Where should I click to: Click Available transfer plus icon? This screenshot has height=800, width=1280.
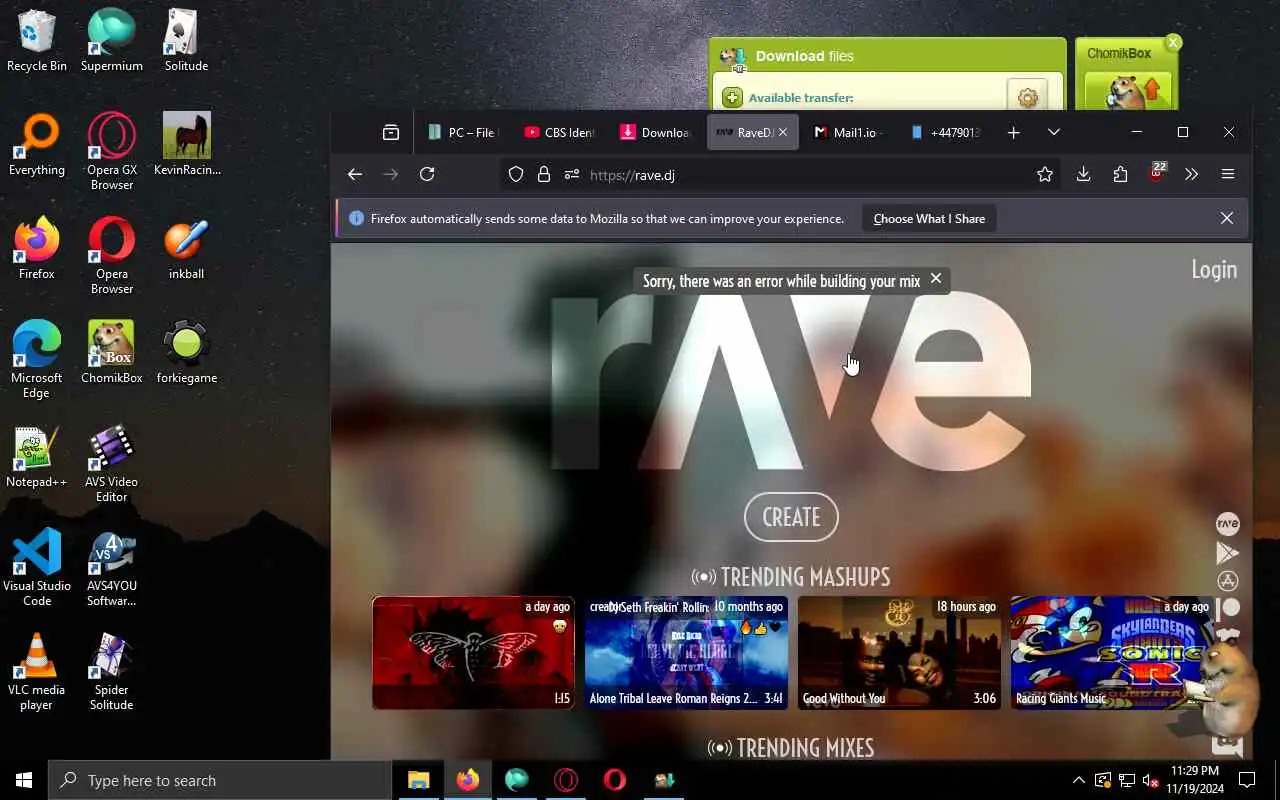click(x=732, y=97)
